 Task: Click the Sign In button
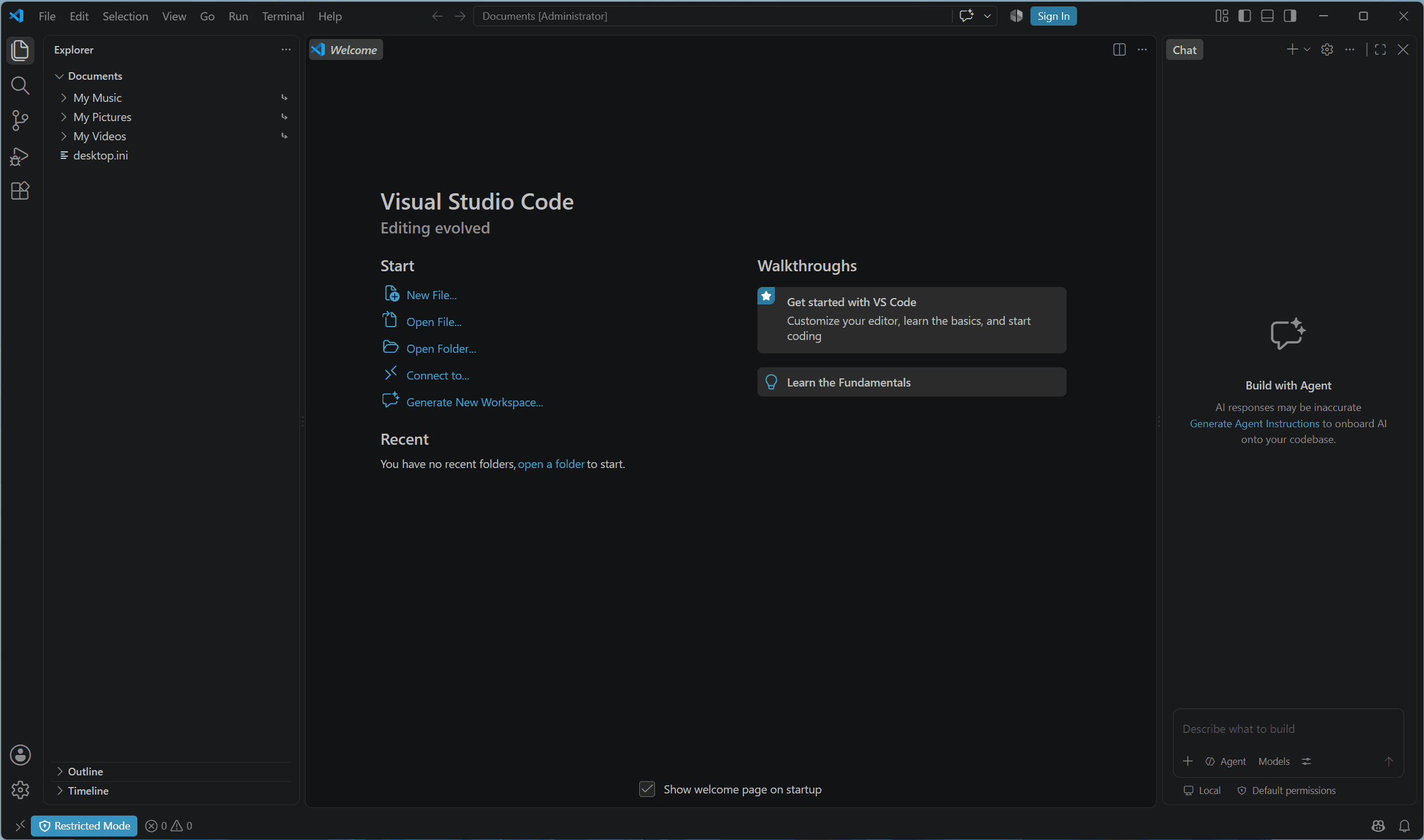[1053, 16]
